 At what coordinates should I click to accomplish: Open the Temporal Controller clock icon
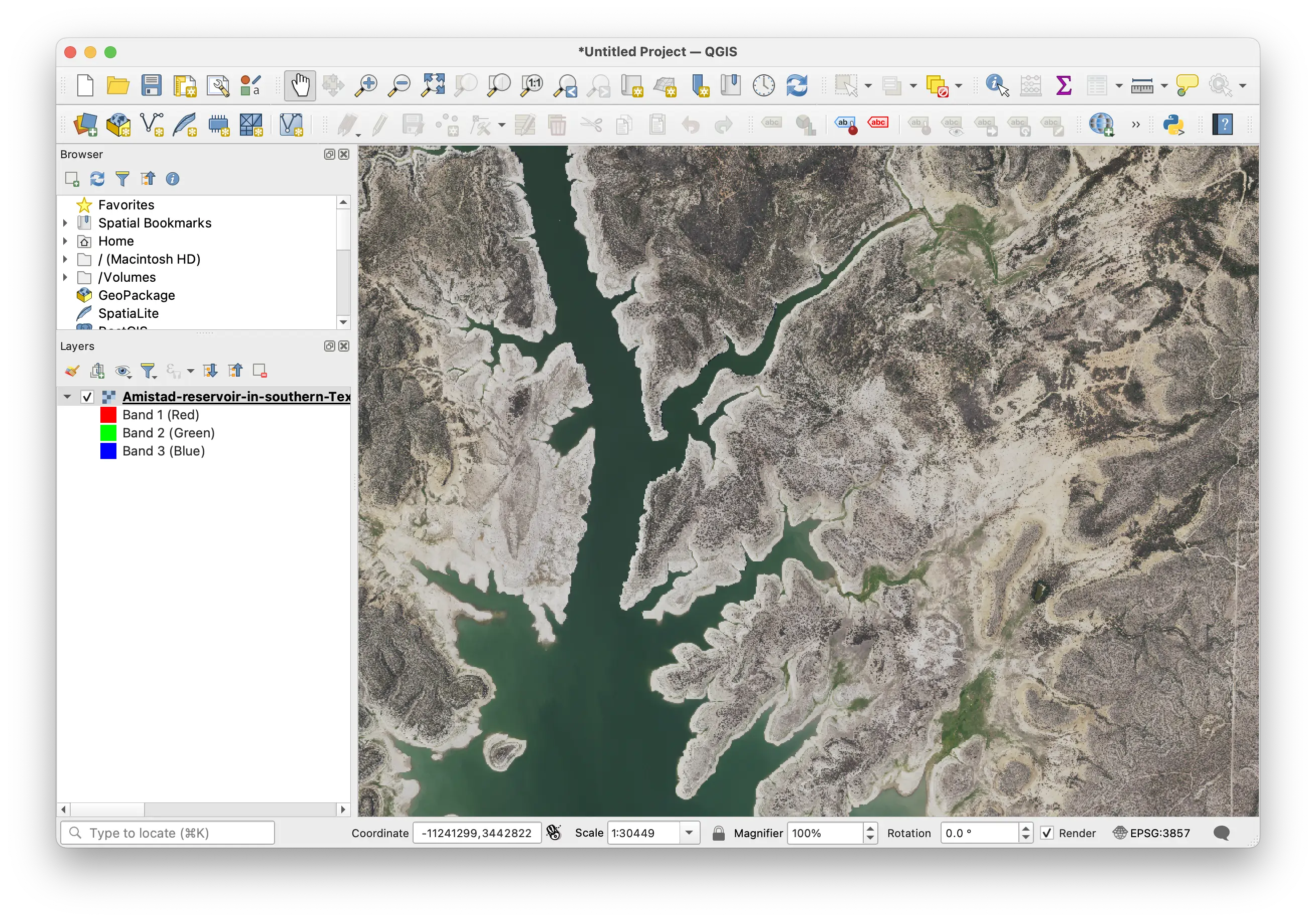763,86
